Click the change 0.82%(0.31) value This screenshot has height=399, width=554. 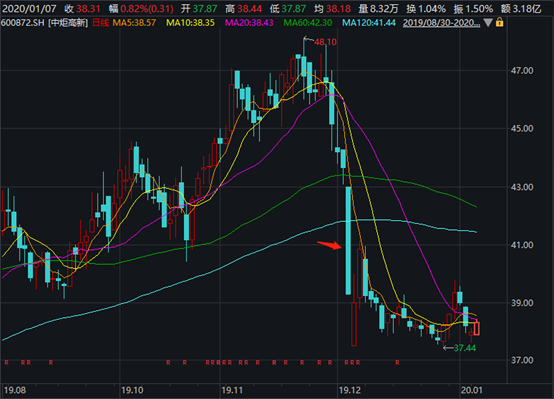coord(147,8)
